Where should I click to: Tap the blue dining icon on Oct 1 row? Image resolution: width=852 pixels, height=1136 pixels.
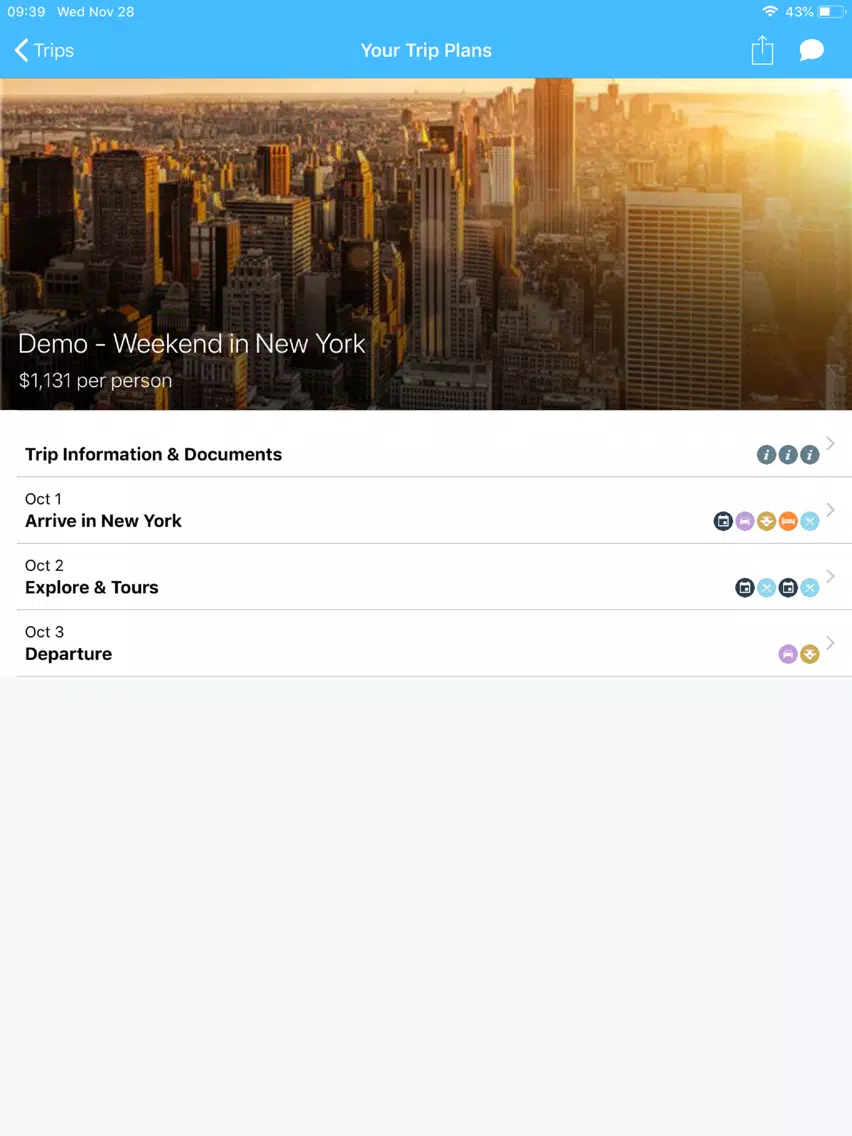[810, 521]
